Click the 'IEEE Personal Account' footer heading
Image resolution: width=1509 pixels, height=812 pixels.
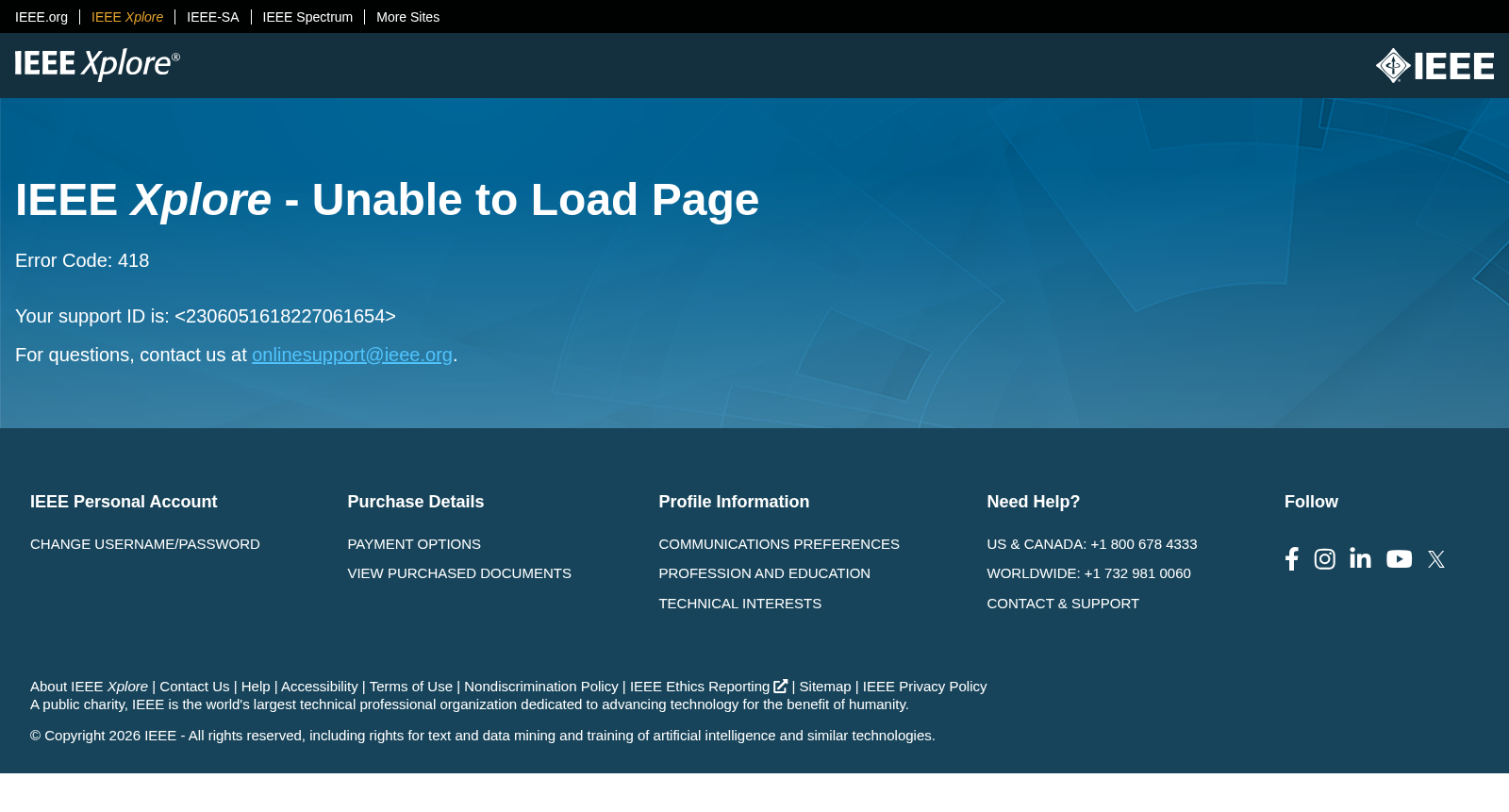click(124, 502)
